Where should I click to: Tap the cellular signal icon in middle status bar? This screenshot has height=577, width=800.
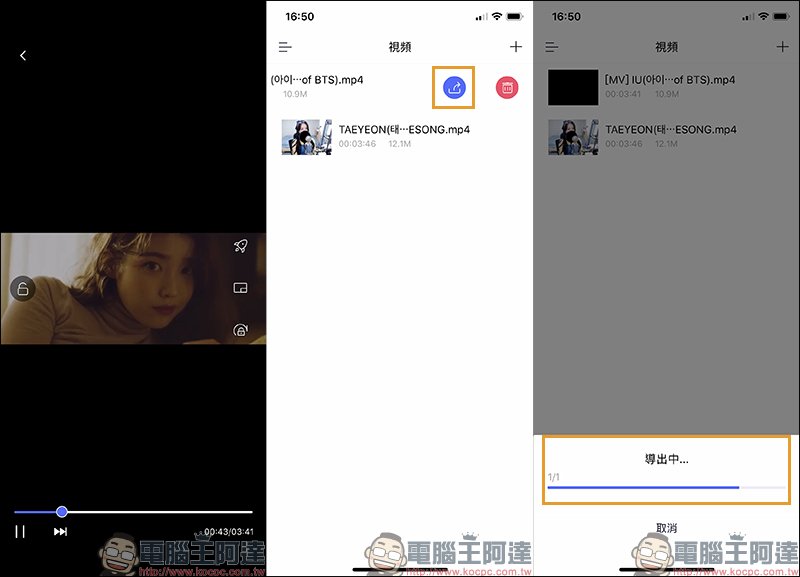point(481,17)
